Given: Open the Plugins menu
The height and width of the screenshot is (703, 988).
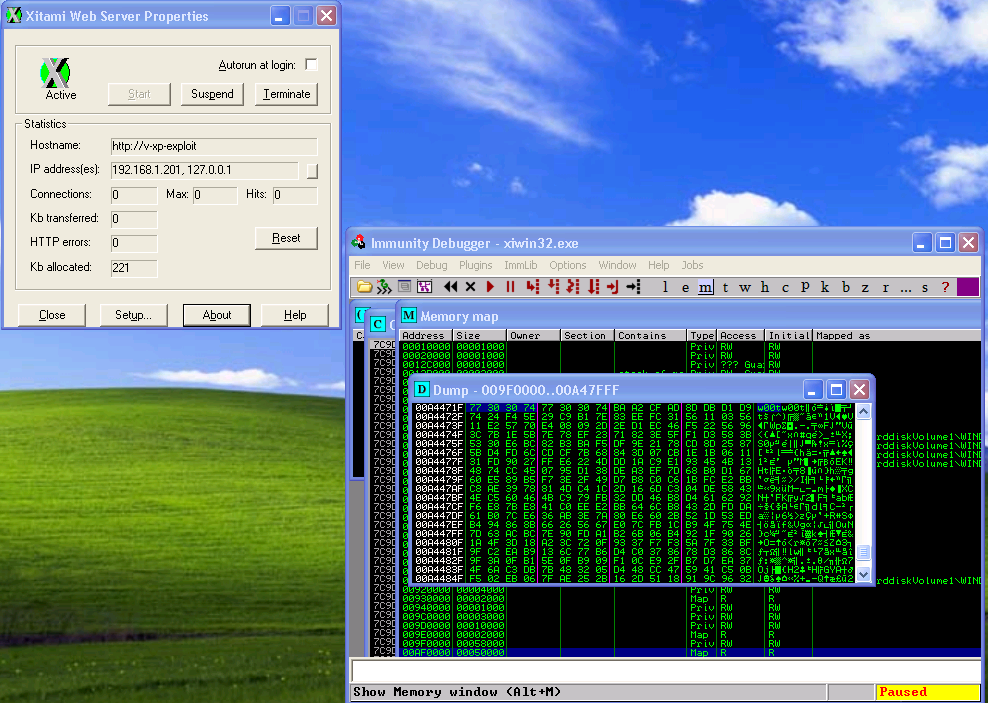Looking at the screenshot, I should (x=476, y=265).
